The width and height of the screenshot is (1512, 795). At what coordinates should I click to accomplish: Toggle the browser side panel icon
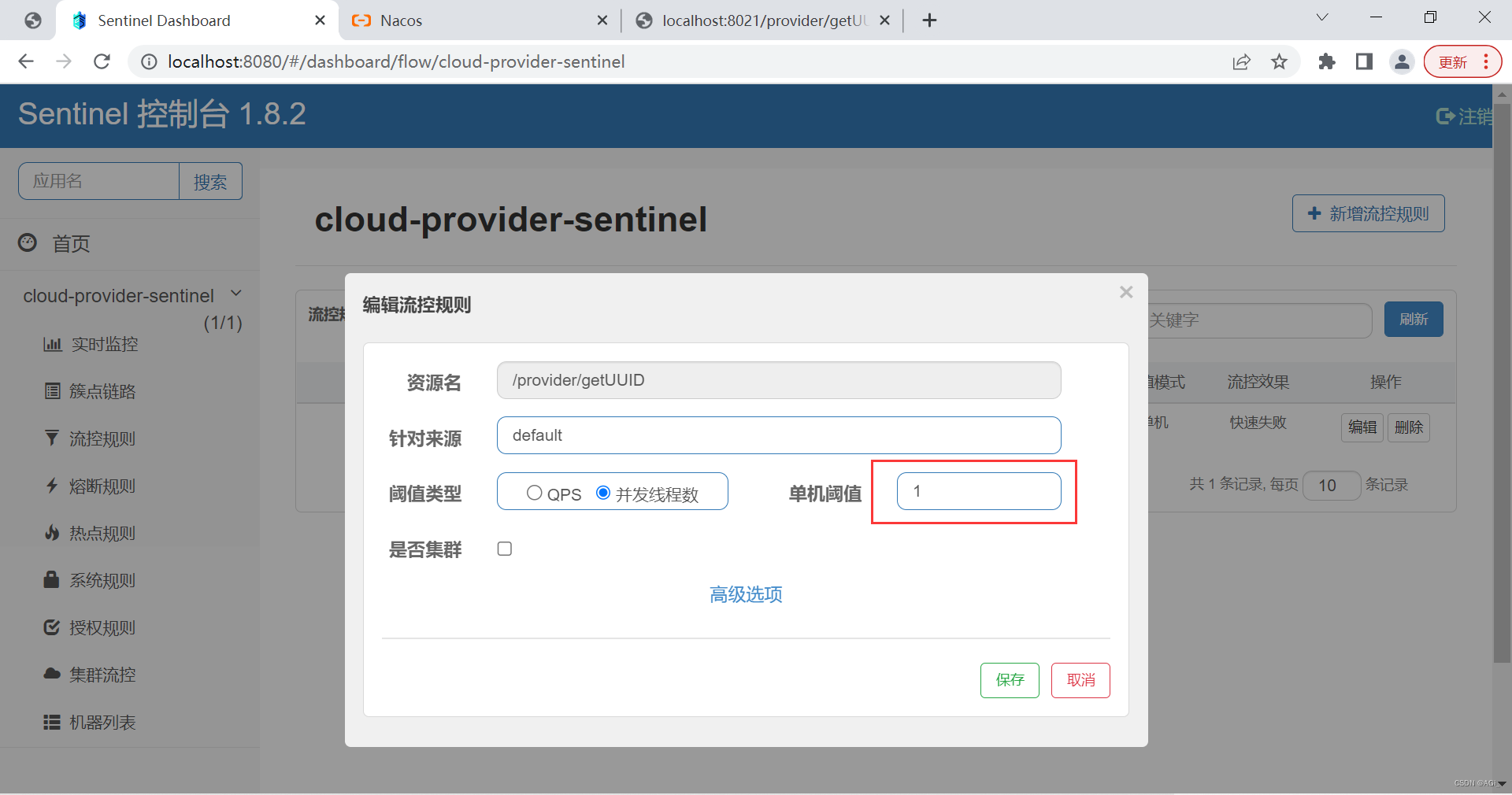point(1365,61)
